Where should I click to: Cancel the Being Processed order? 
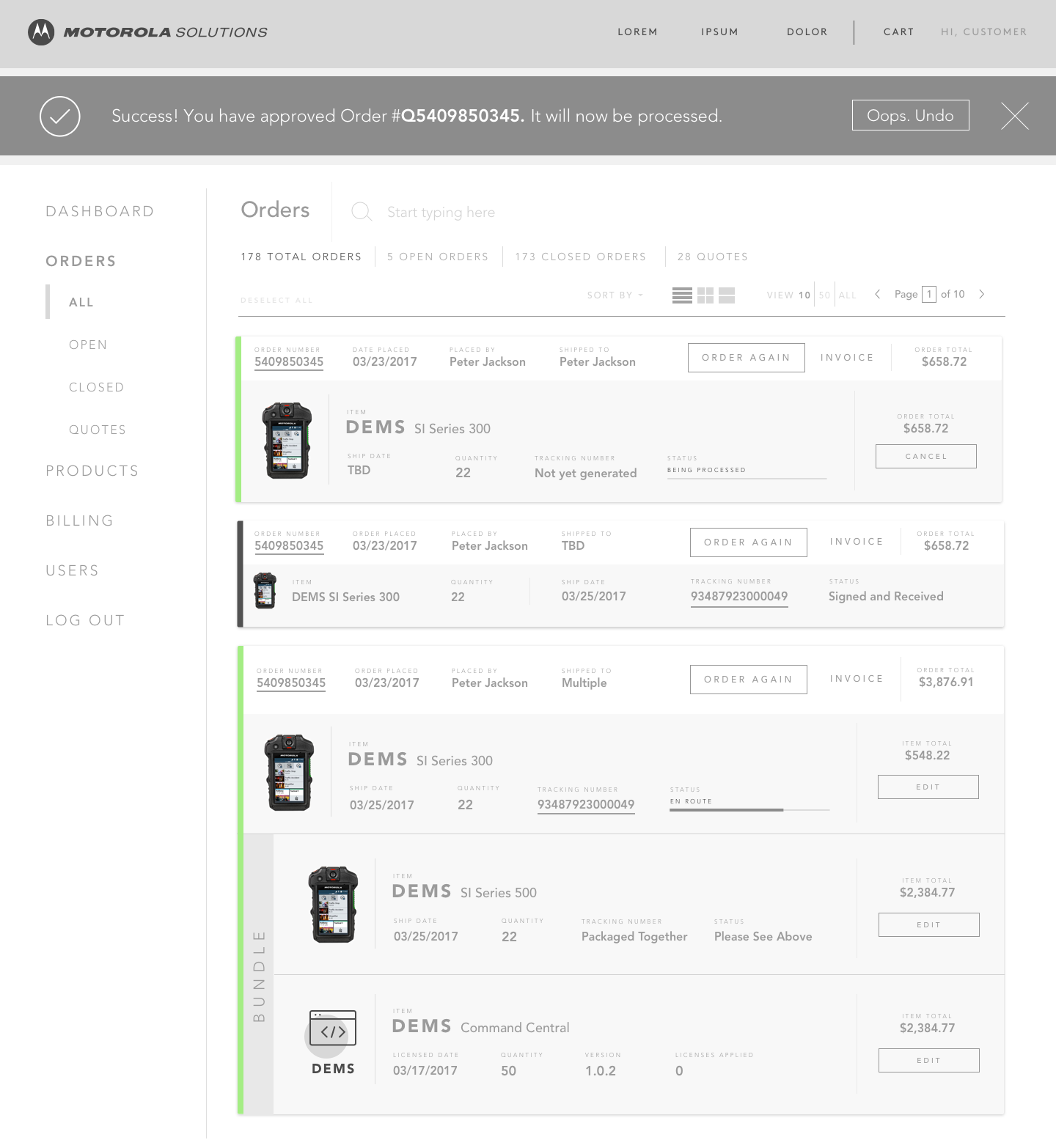point(926,456)
